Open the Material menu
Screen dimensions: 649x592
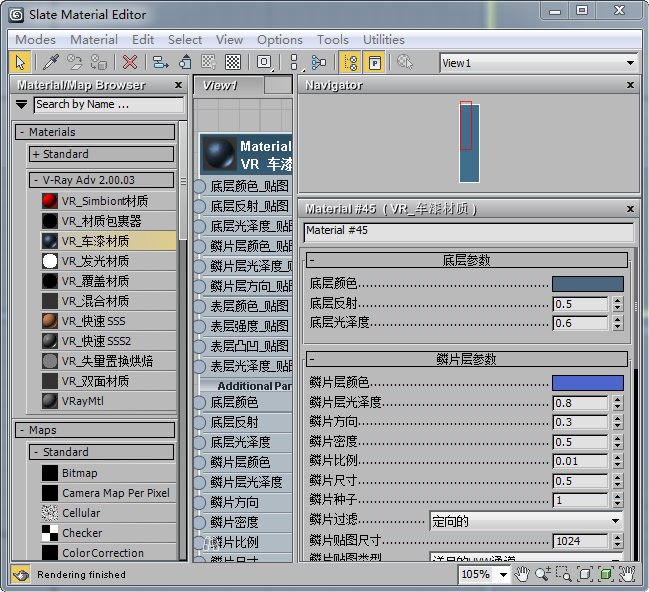[94, 40]
